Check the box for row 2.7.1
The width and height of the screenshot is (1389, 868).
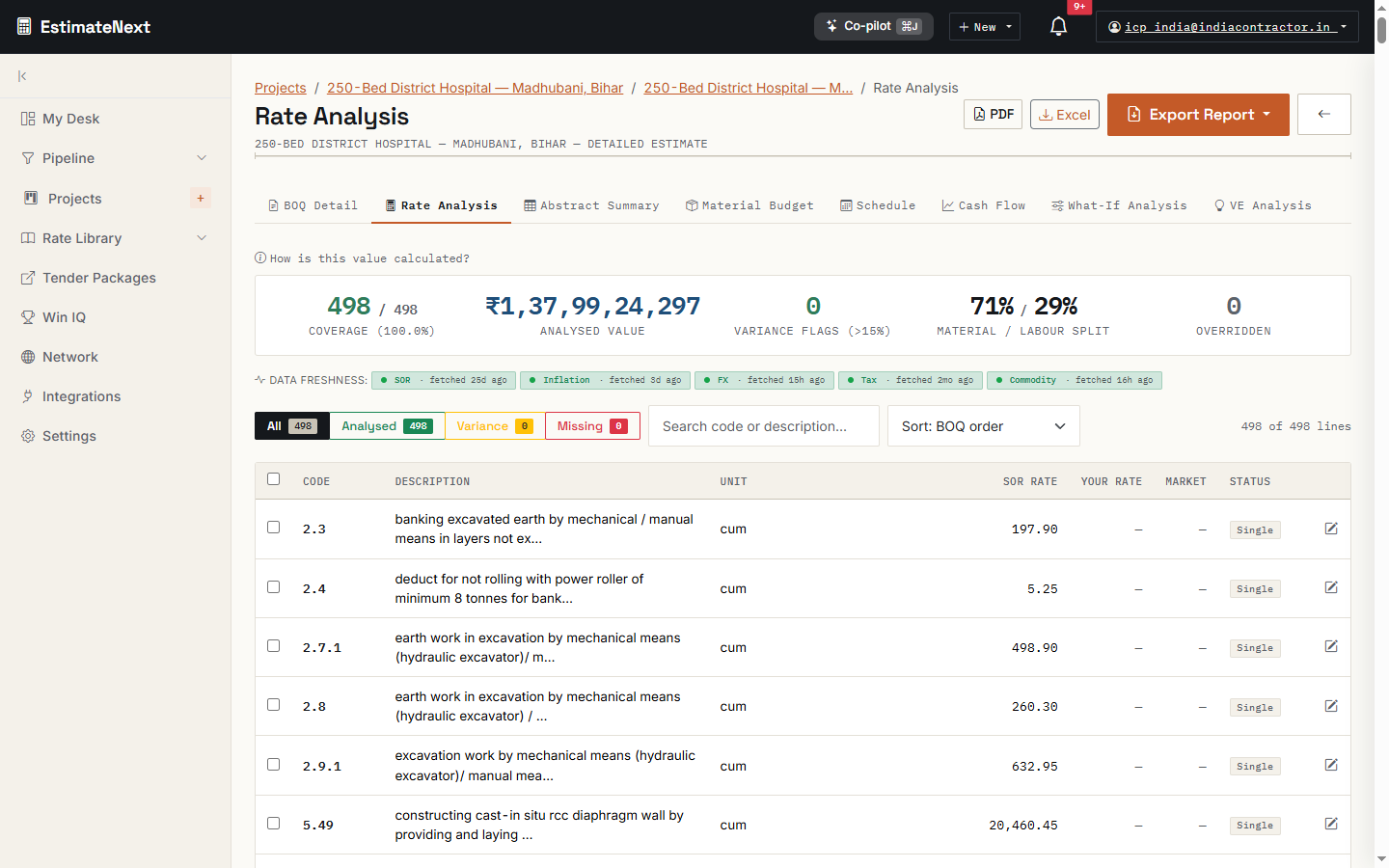coord(274,646)
